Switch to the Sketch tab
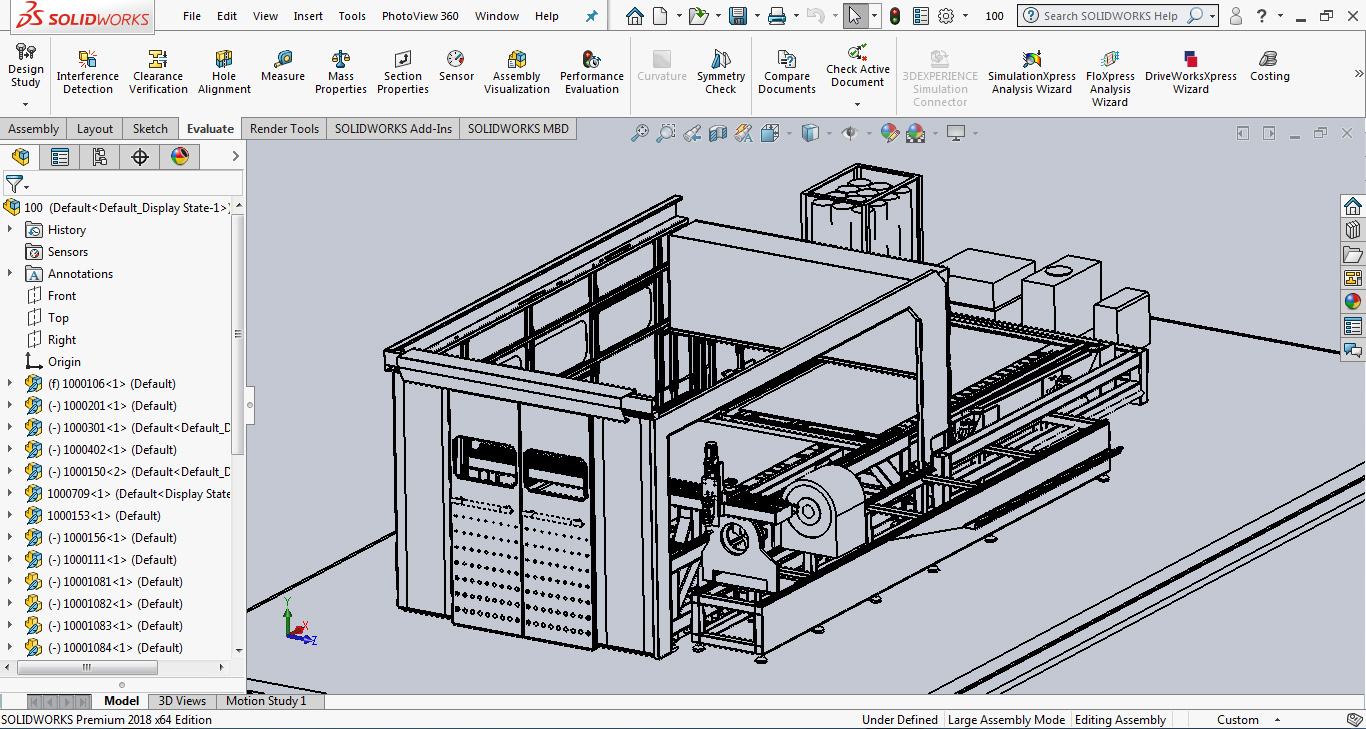1366x729 pixels. tap(150, 129)
